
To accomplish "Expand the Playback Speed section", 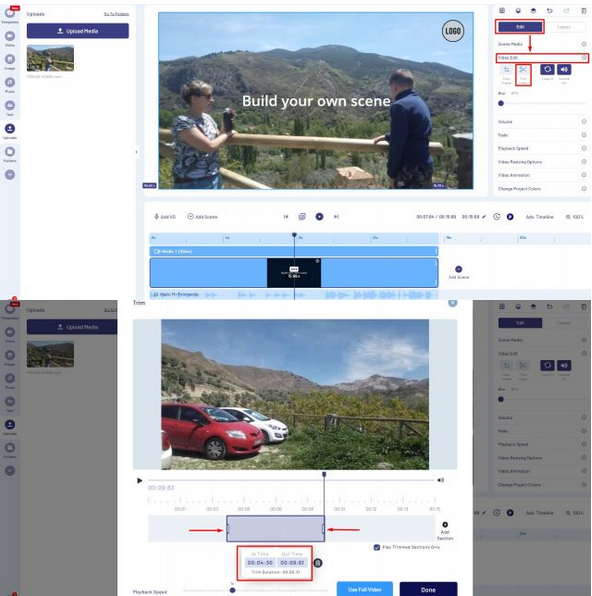I will coord(542,148).
